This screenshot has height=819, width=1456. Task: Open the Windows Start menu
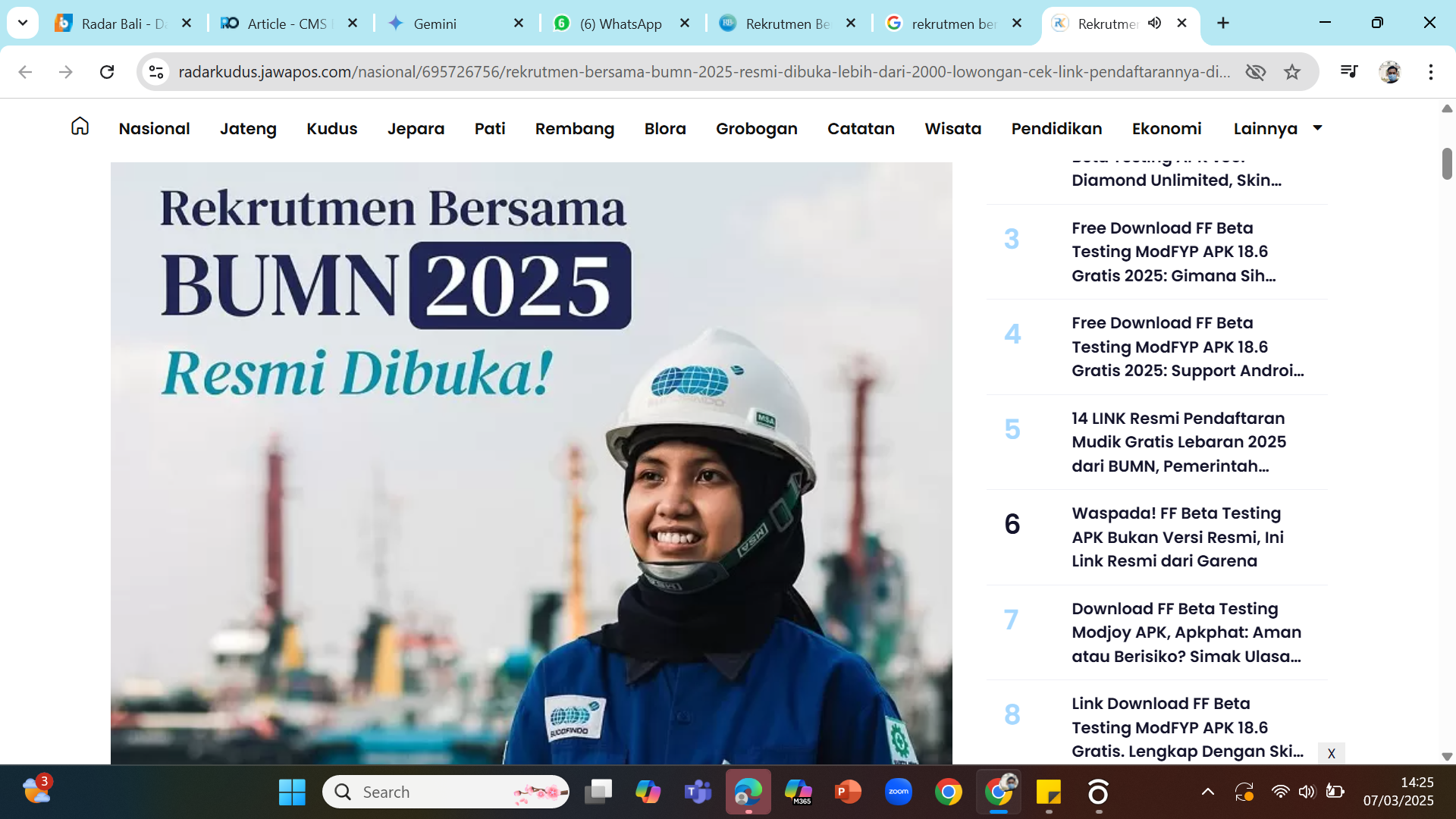(292, 792)
